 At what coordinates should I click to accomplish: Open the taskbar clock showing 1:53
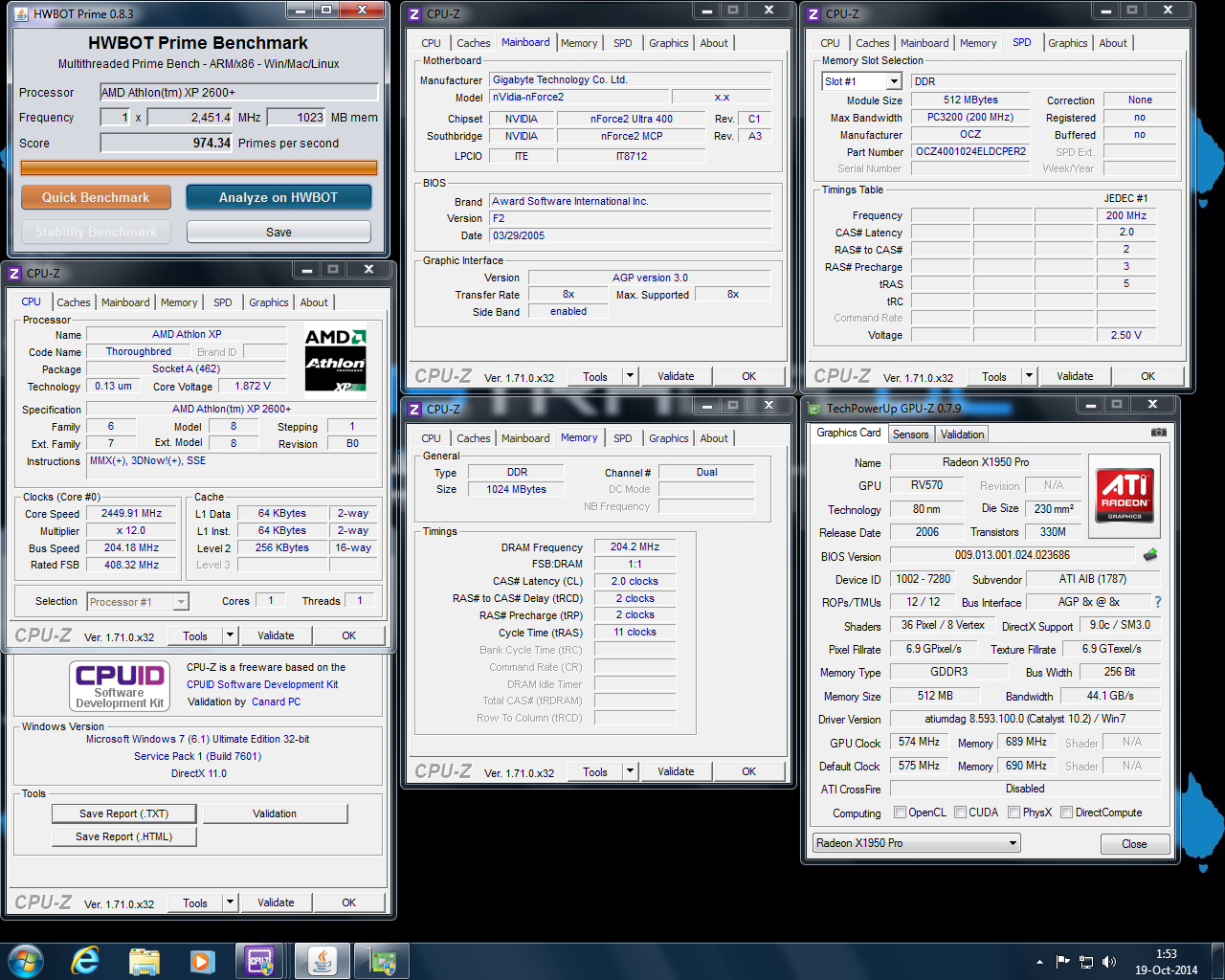1166,962
